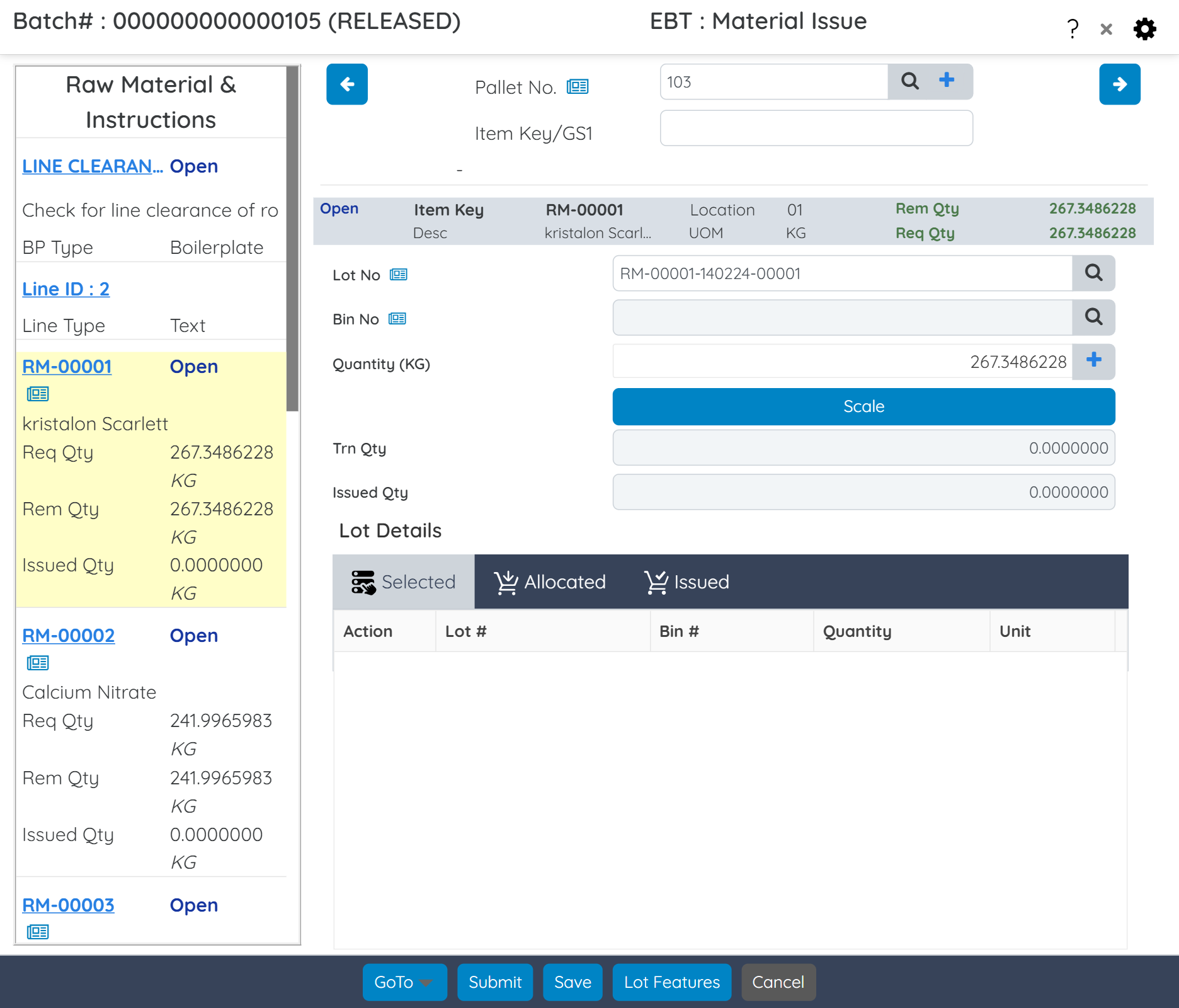
Task: Open the Bin No search magnifier
Action: [1093, 318]
